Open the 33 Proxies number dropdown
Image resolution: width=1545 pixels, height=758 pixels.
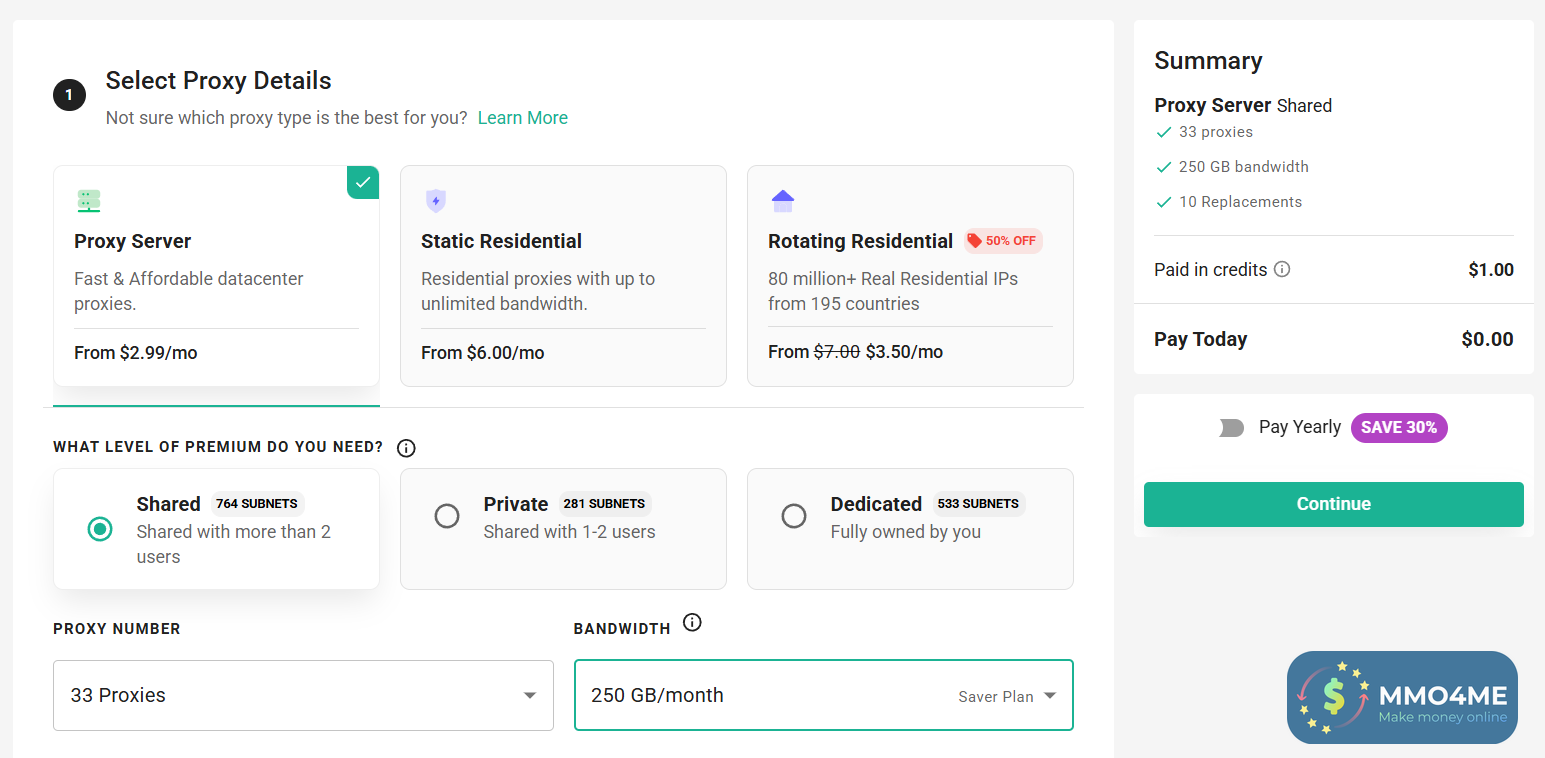[x=303, y=695]
